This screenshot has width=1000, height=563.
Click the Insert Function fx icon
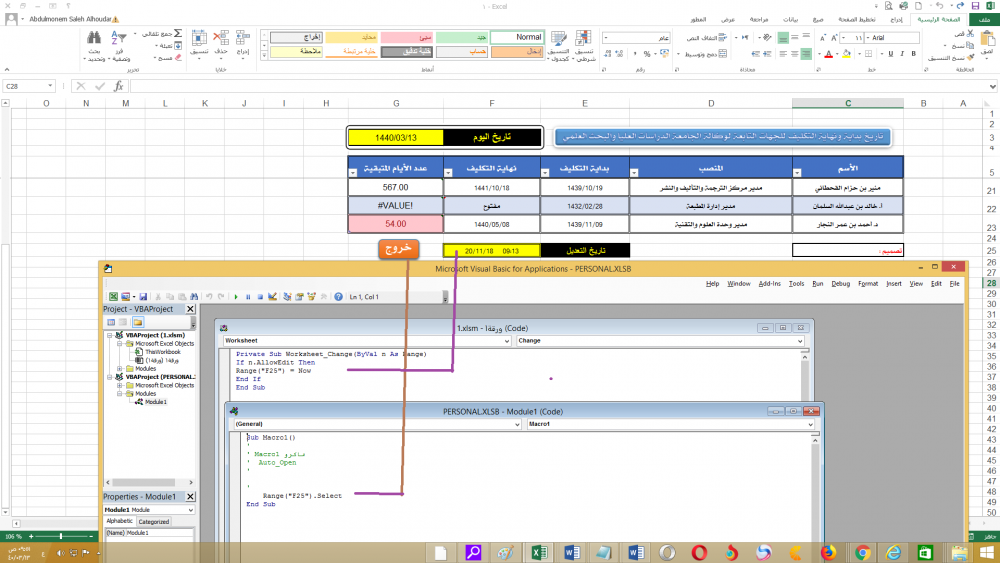tap(119, 86)
